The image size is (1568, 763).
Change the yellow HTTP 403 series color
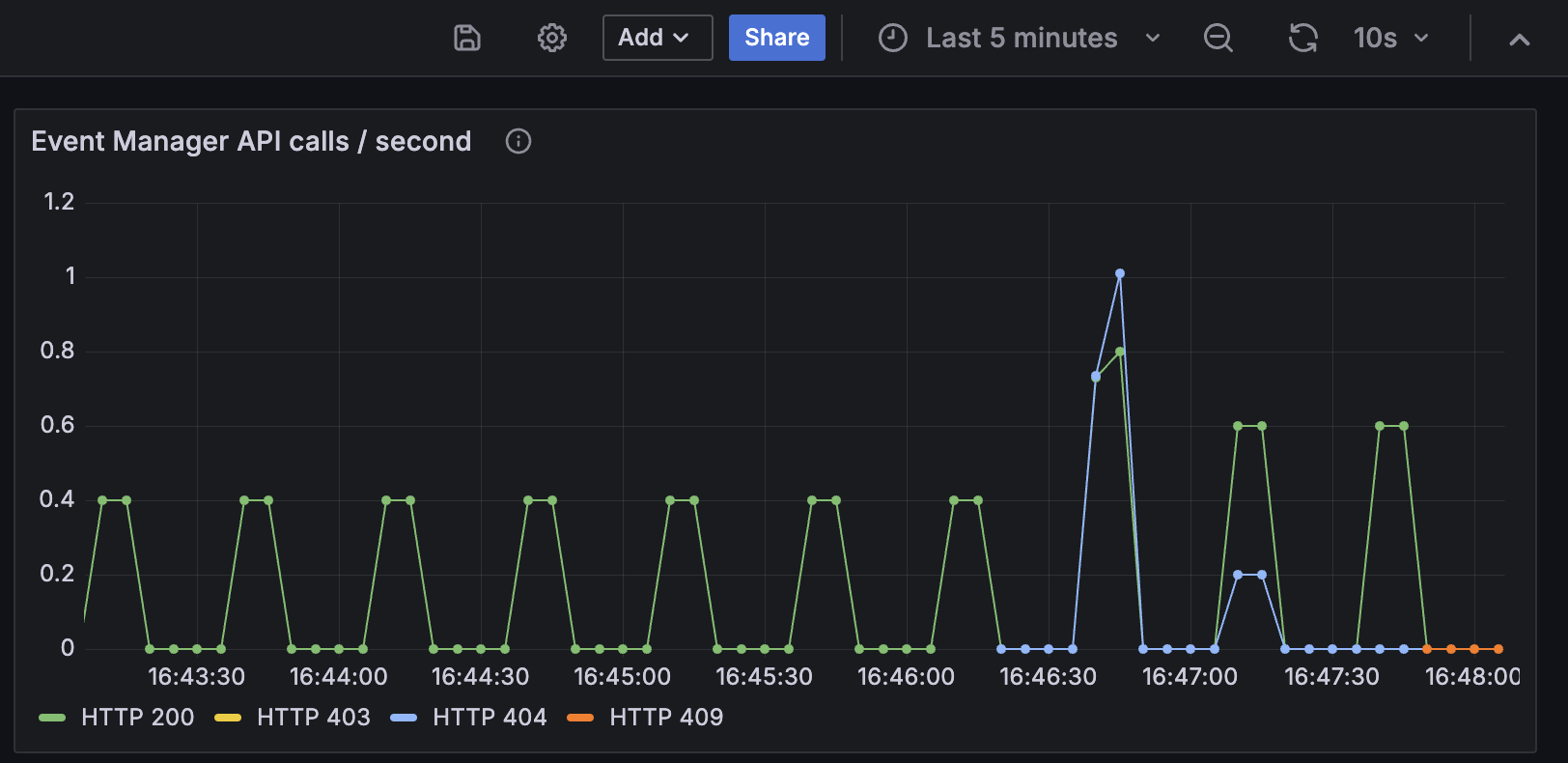[x=228, y=718]
